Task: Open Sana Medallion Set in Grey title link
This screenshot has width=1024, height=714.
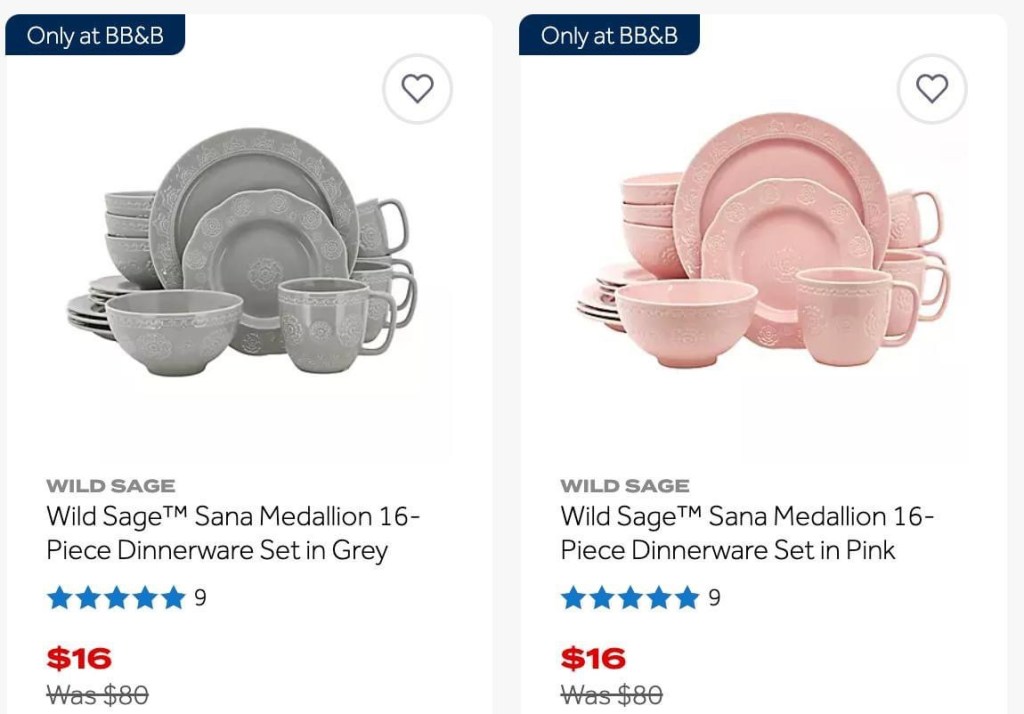Action: tap(232, 533)
